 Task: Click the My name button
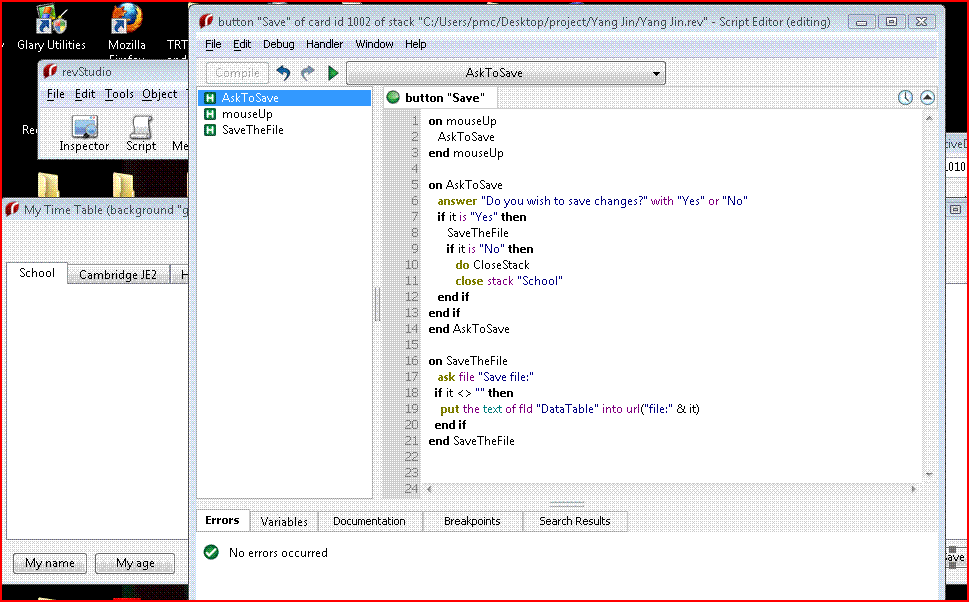50,563
